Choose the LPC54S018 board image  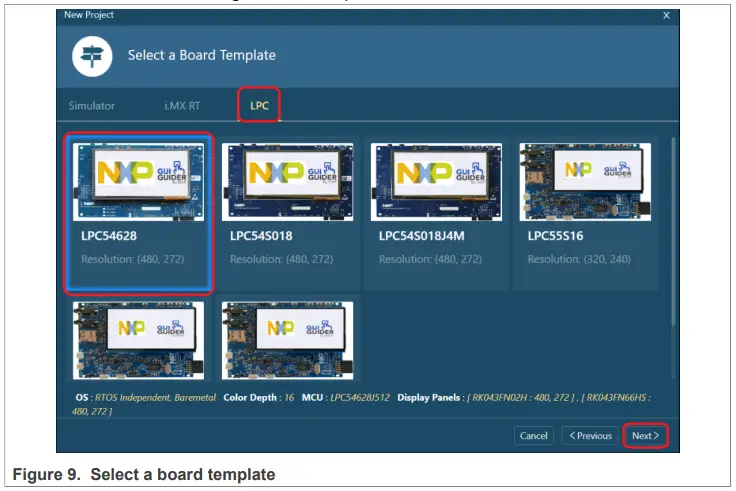click(x=287, y=182)
